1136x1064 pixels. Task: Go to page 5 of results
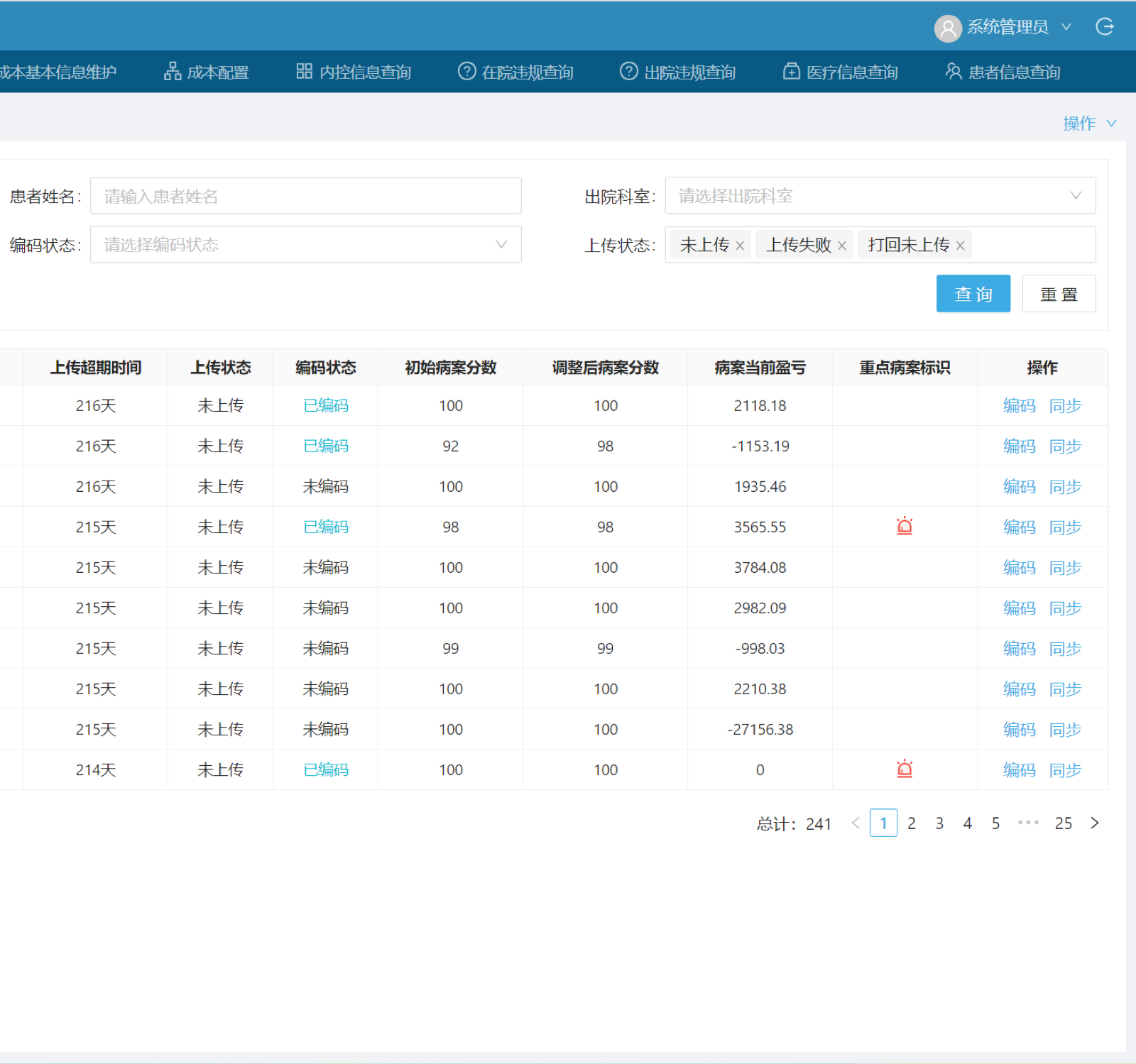pos(995,823)
